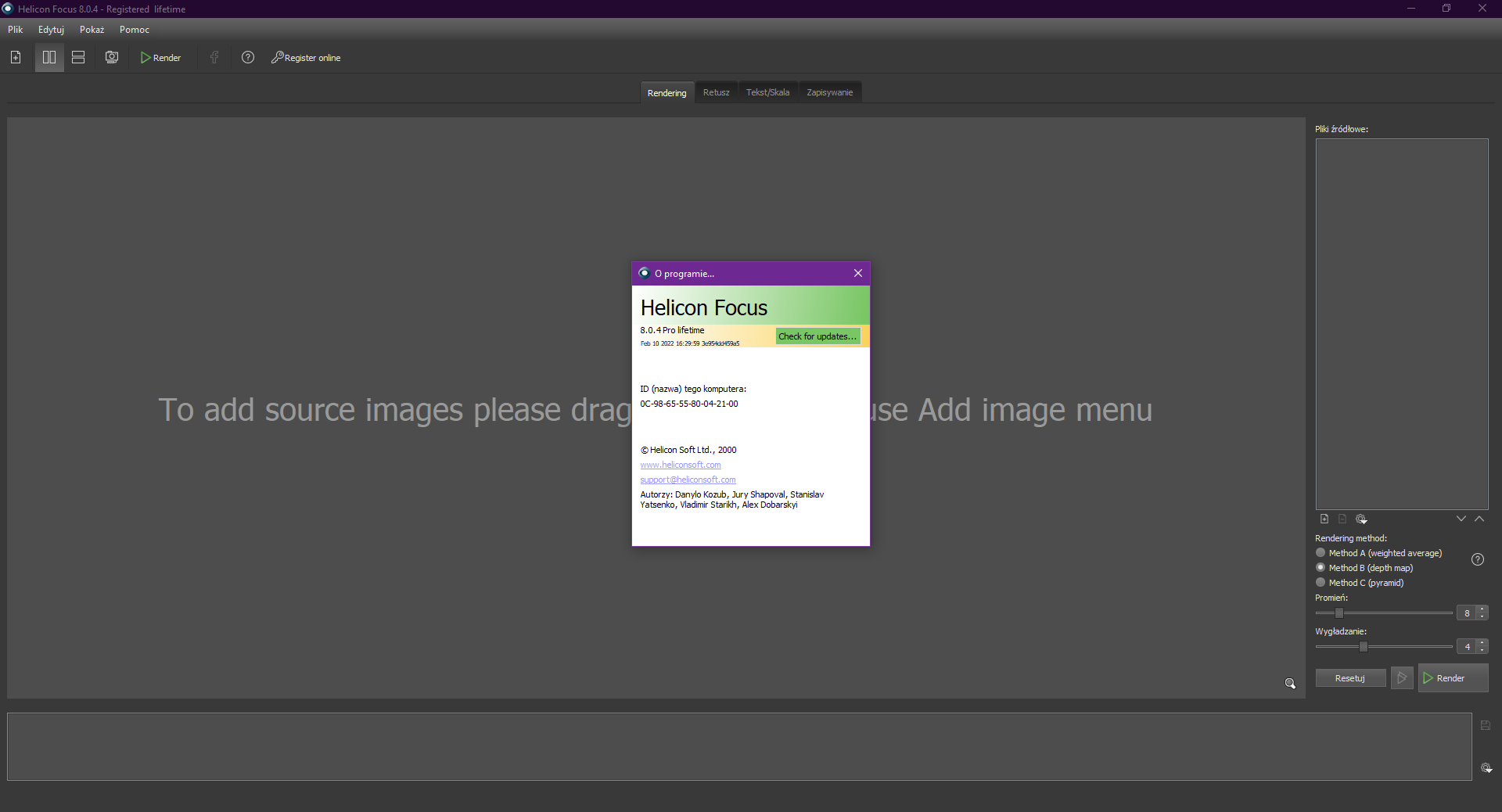Viewport: 1502px width, 812px height.
Task: Click the support@heliconsoft.com email link
Action: pyautogui.click(x=688, y=480)
